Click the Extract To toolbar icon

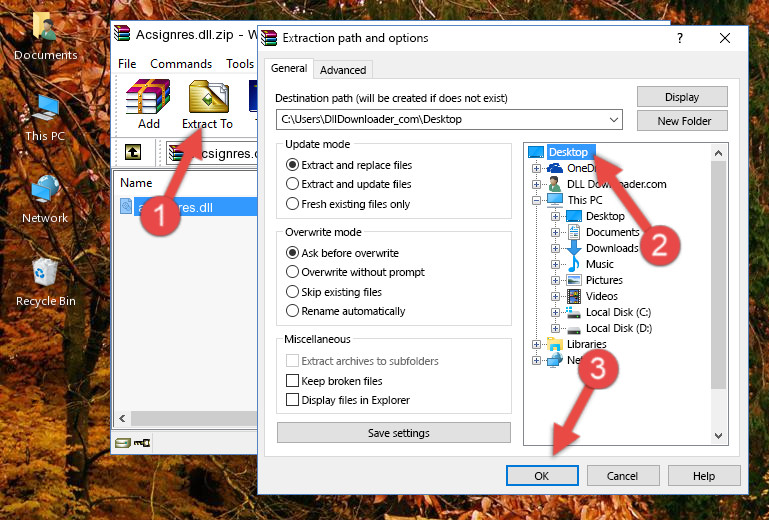(208, 97)
